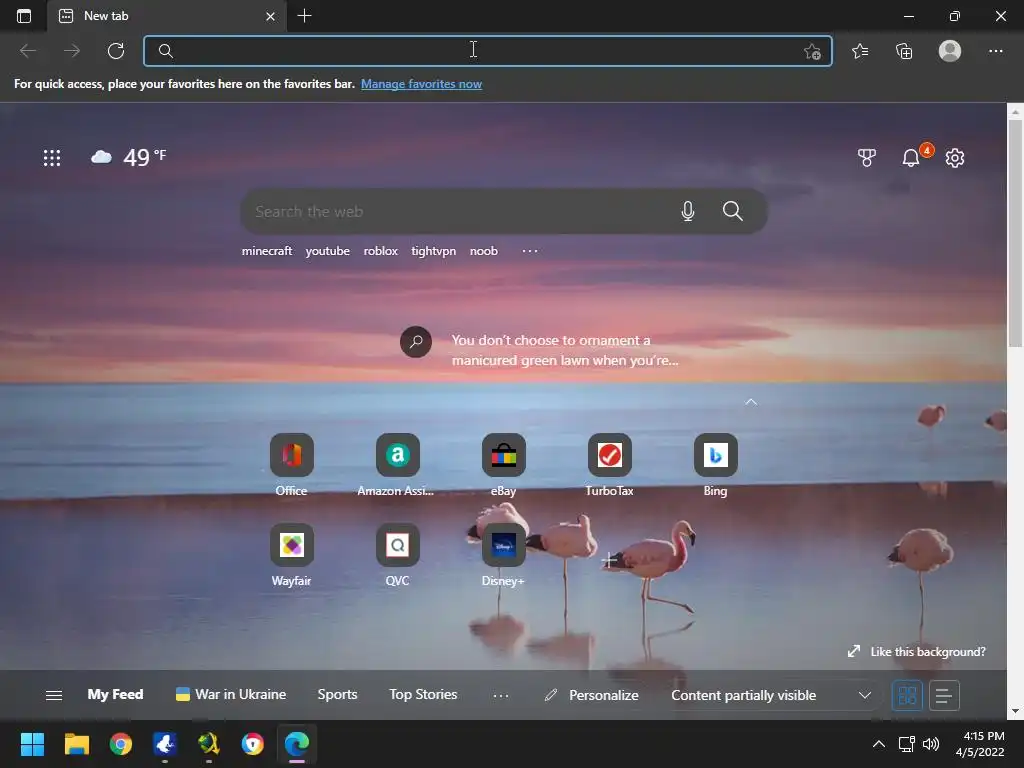
Task: Switch to Top Stories tab
Action: tap(423, 694)
